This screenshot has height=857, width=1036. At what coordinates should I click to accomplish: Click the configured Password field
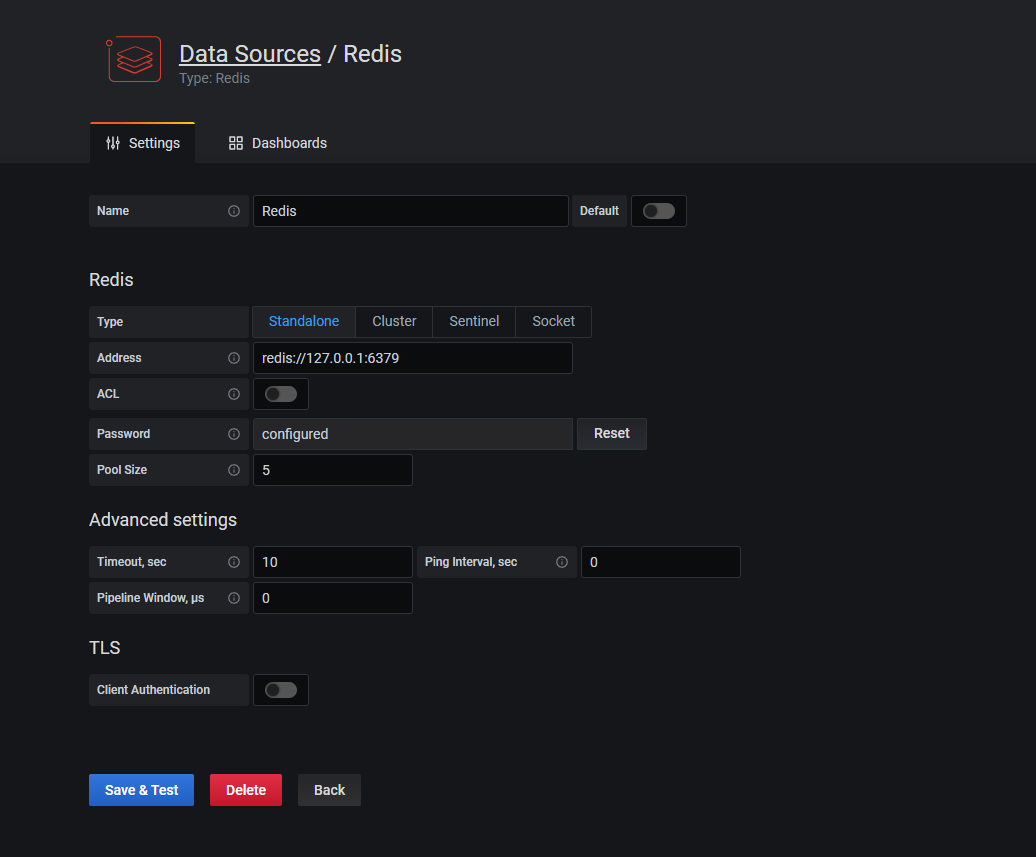(x=413, y=434)
